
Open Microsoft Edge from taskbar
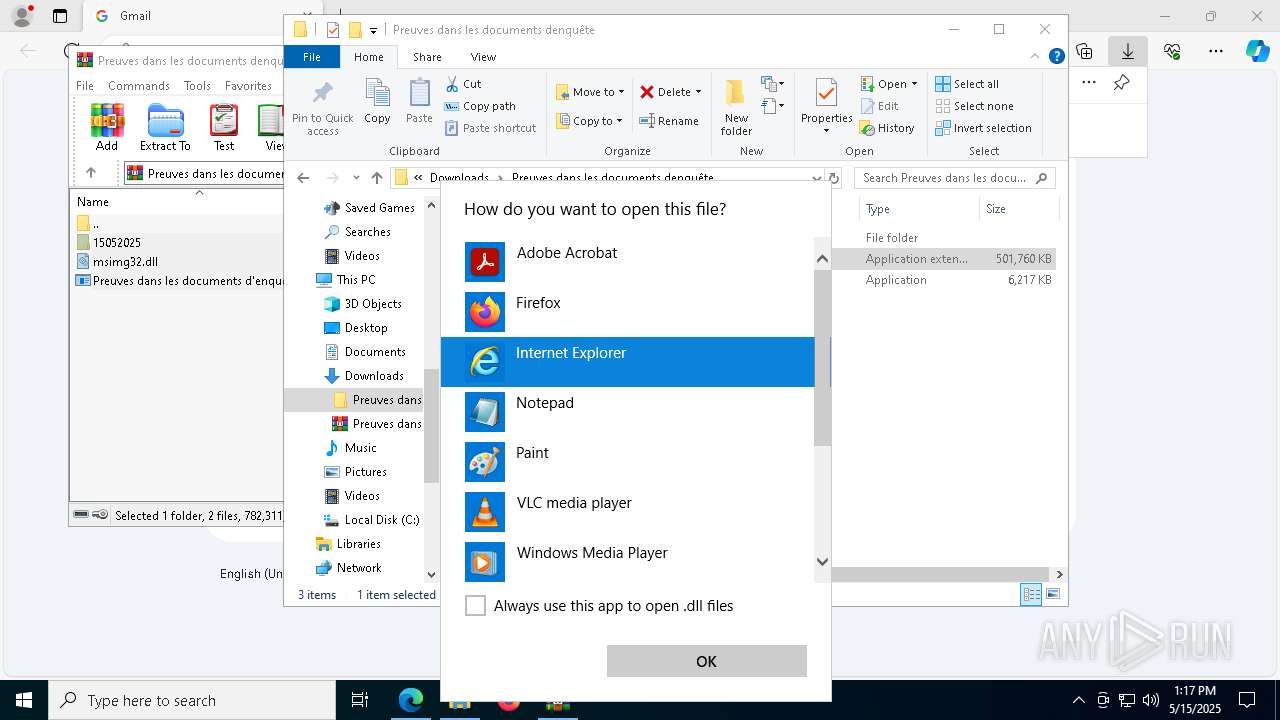[411, 700]
